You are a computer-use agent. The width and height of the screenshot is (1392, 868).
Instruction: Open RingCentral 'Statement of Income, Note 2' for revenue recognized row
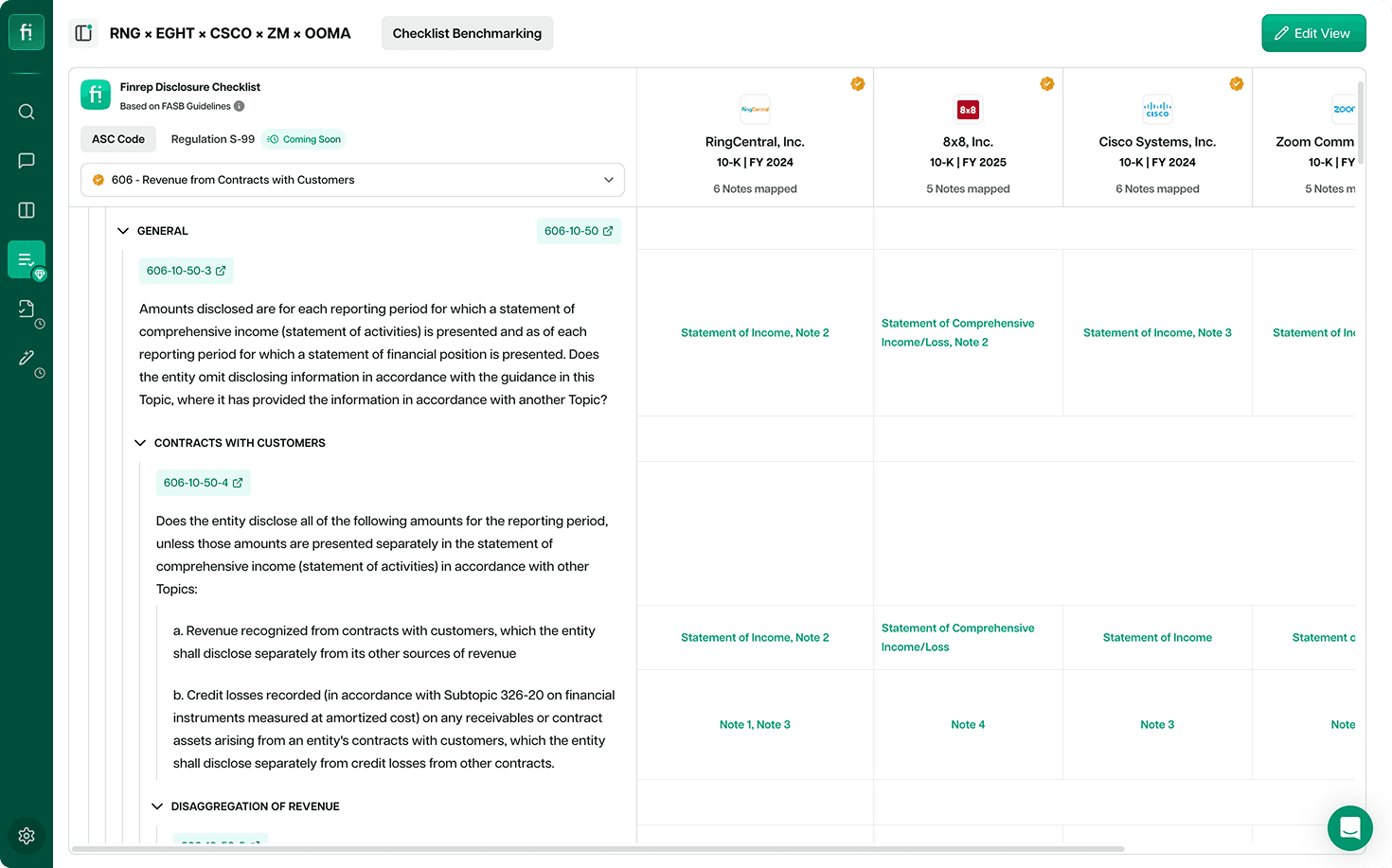tap(755, 638)
